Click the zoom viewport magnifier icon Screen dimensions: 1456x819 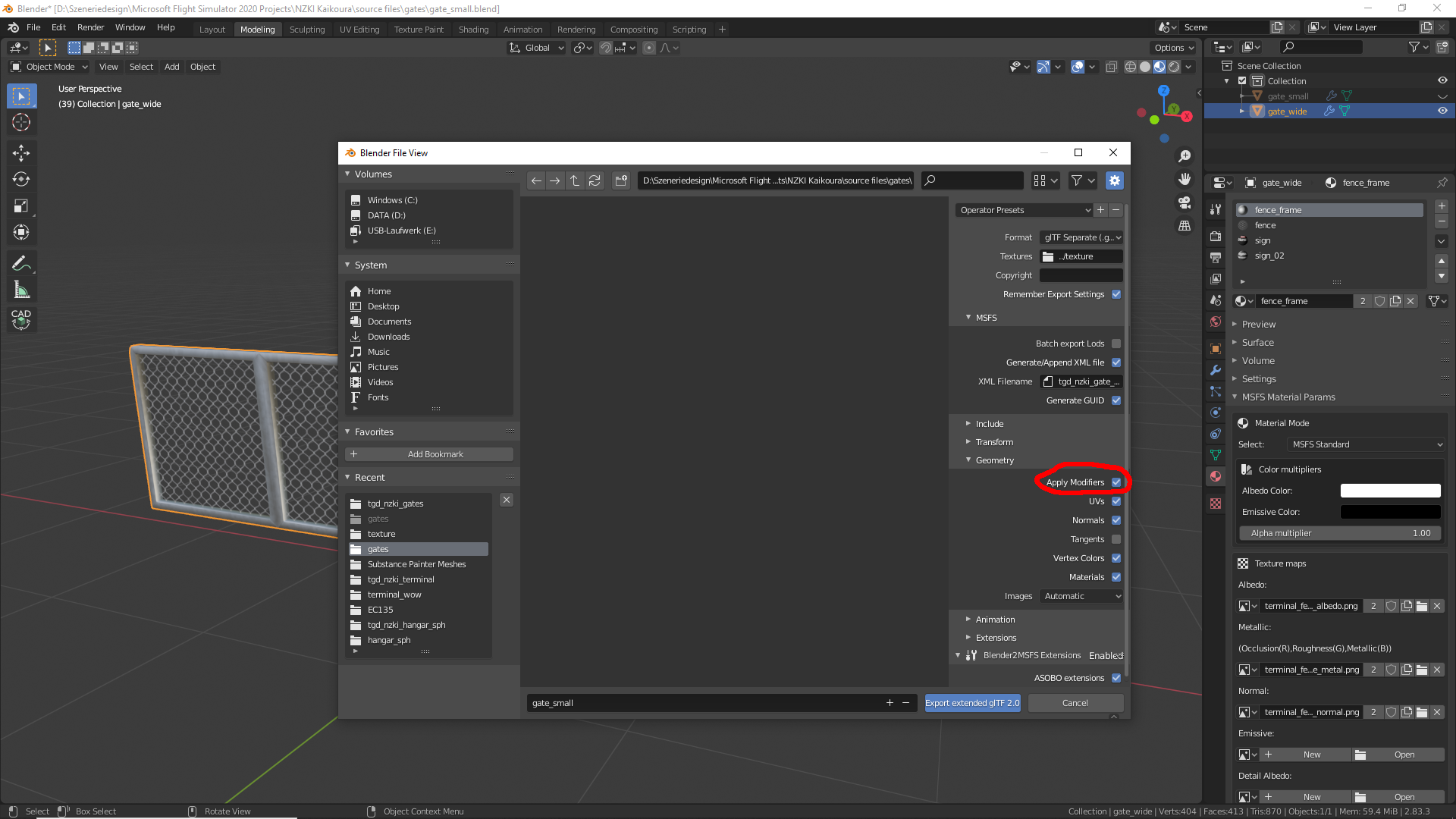coord(1185,156)
